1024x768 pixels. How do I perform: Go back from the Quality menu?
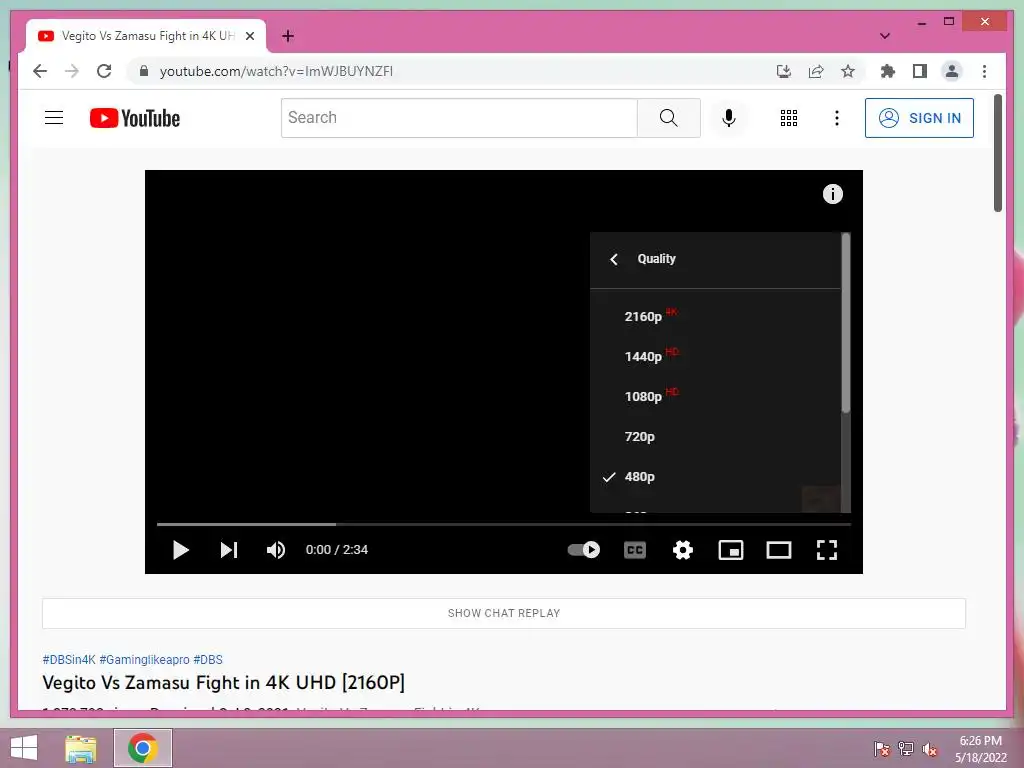(x=614, y=259)
